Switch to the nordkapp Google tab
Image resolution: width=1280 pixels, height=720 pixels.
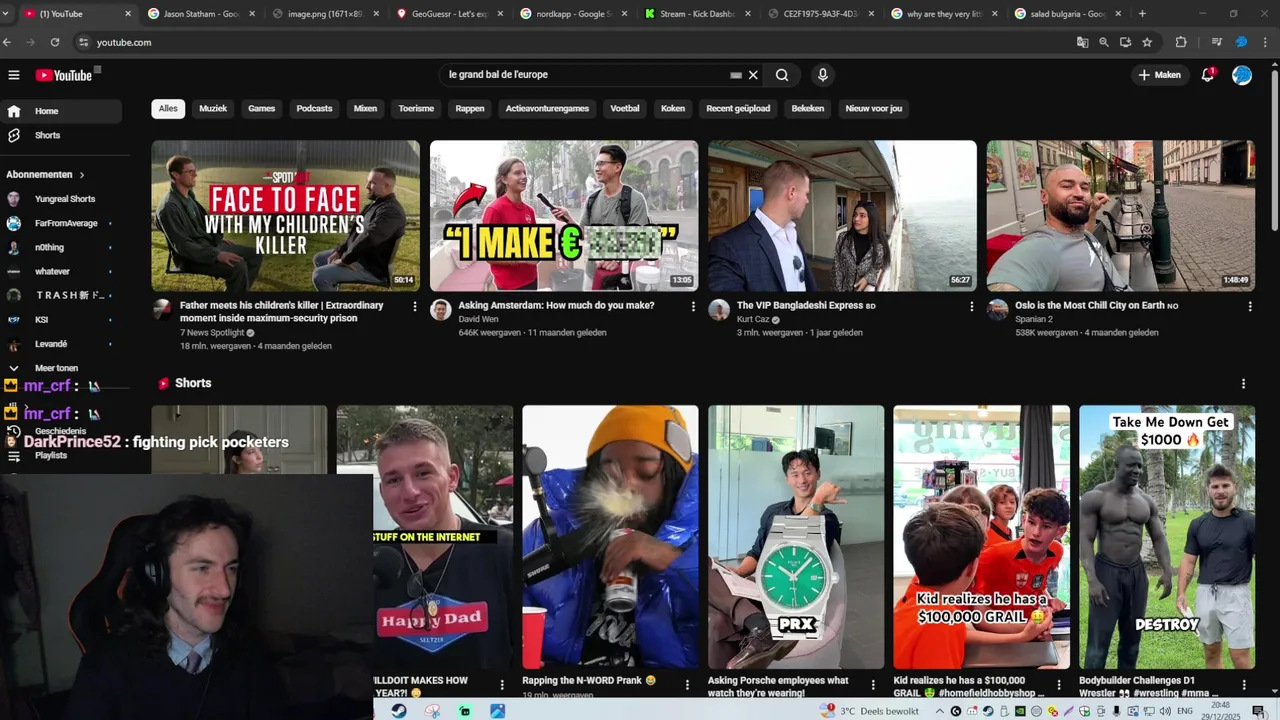(x=575, y=14)
